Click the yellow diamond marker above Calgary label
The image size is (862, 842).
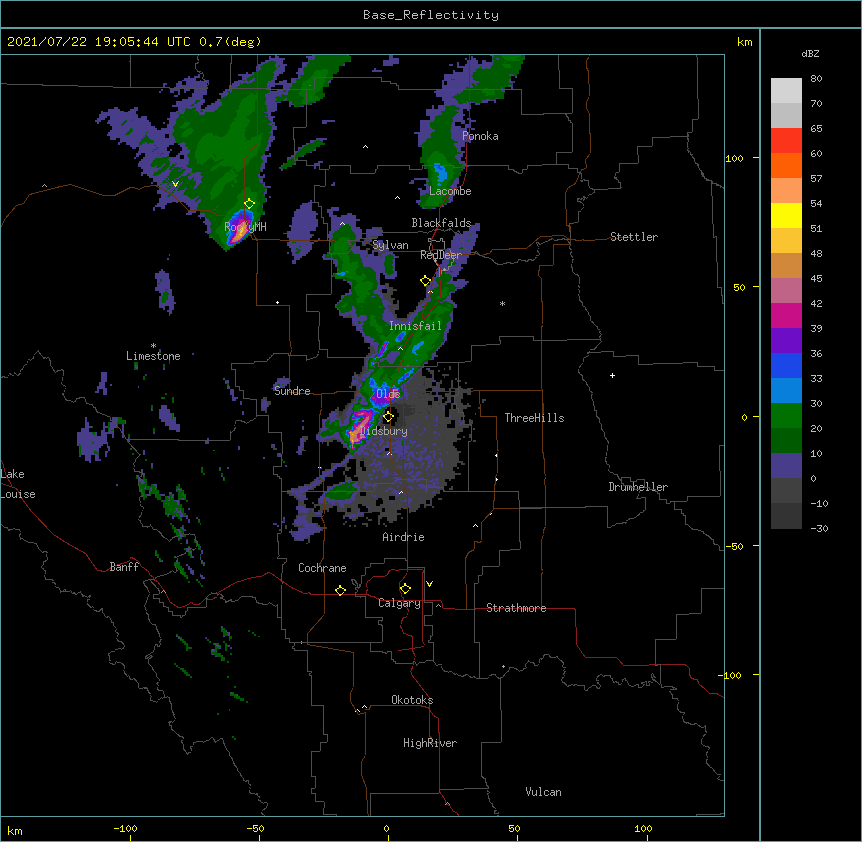pyautogui.click(x=405, y=589)
